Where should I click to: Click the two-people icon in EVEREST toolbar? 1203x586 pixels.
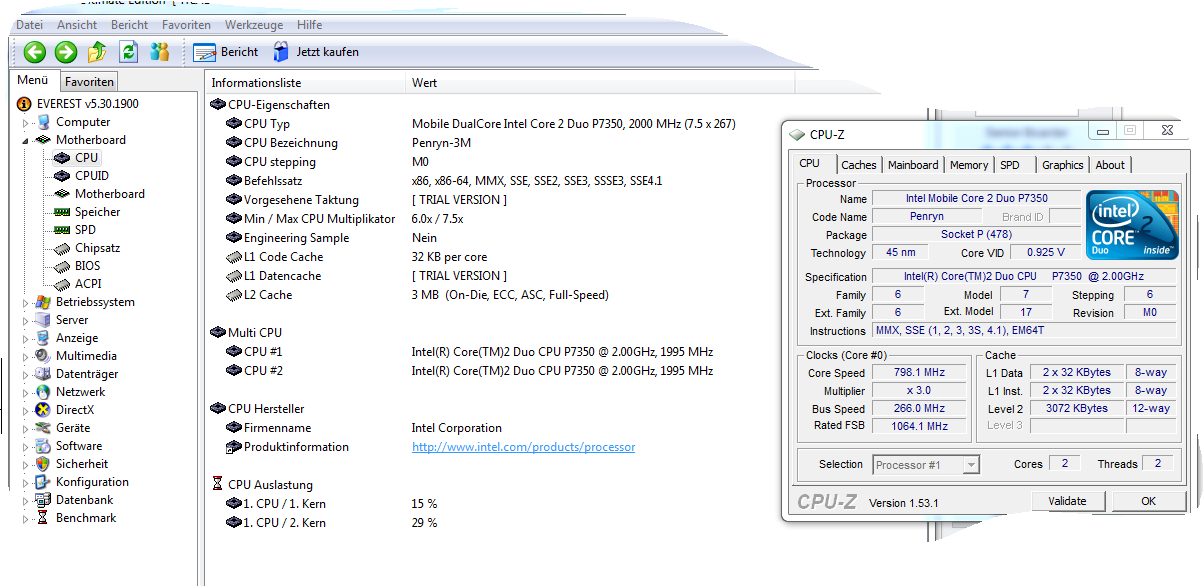[x=159, y=52]
